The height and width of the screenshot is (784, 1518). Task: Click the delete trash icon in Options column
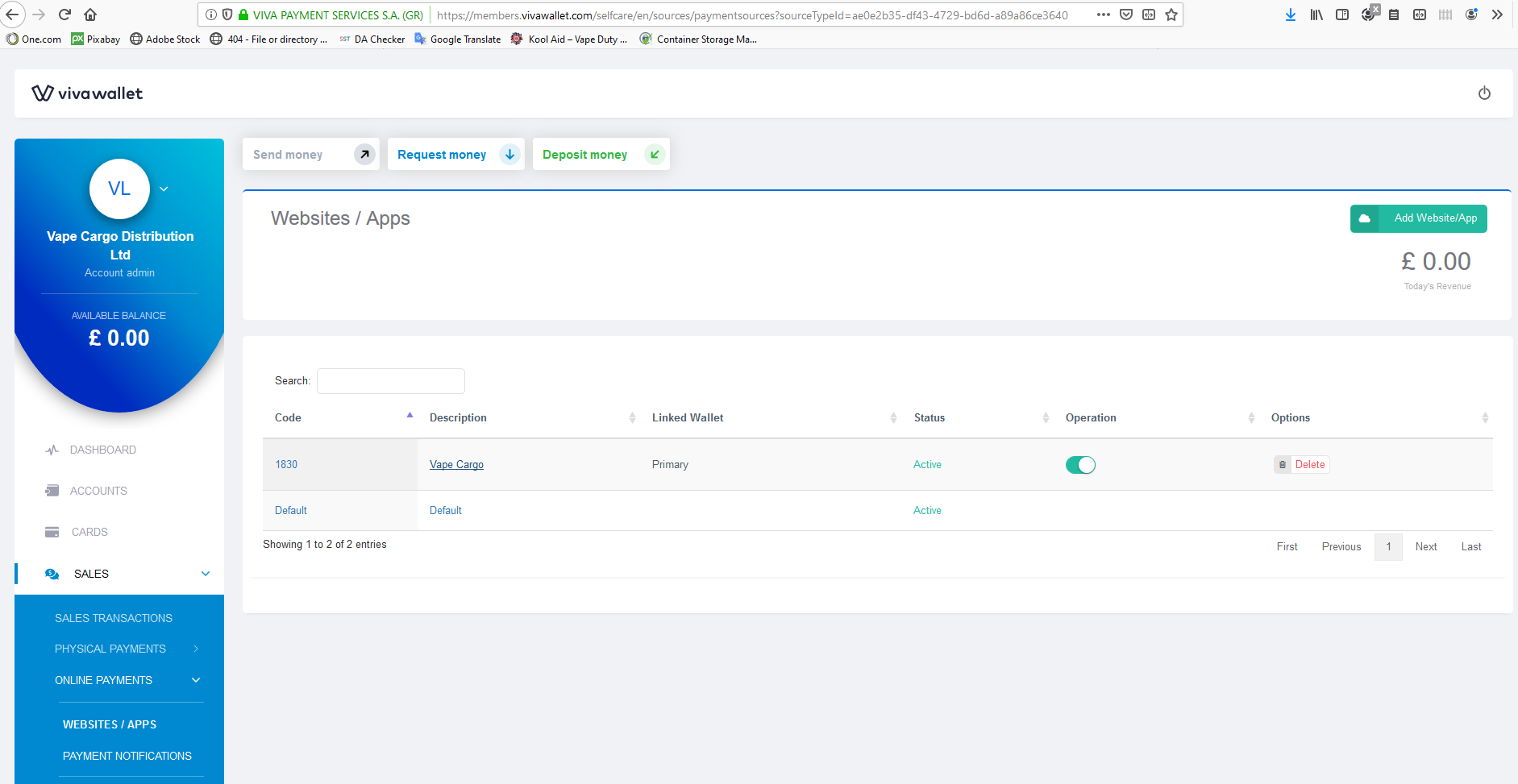[x=1282, y=464]
